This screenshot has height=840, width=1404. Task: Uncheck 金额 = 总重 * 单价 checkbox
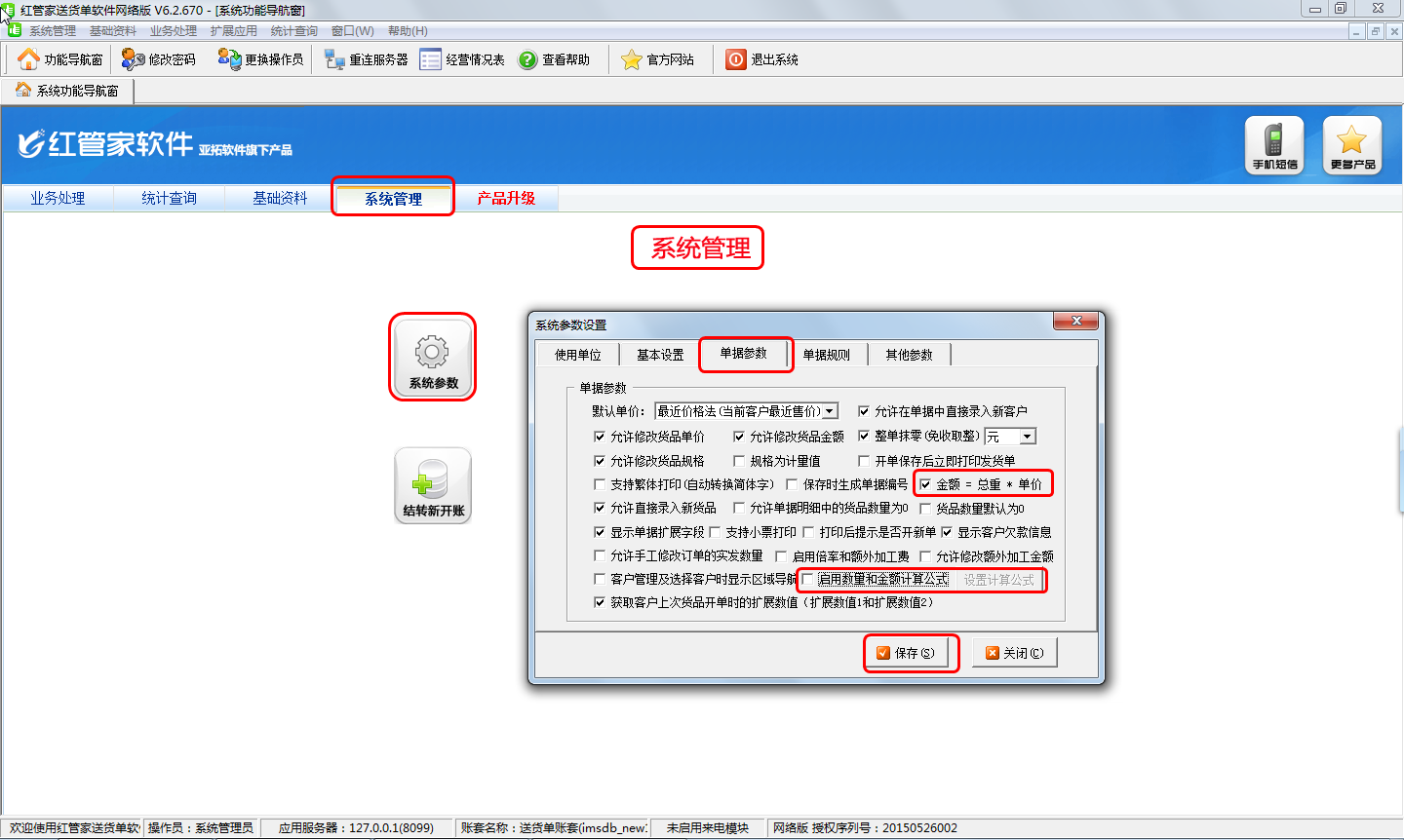point(925,484)
